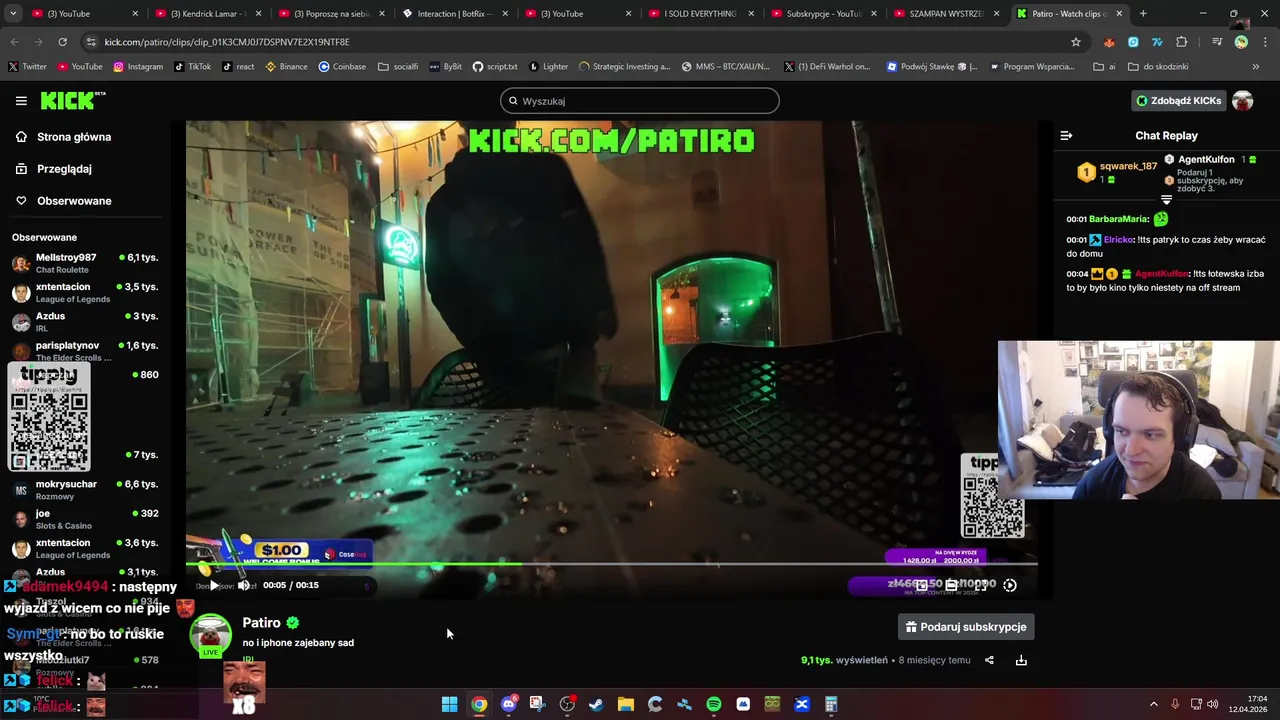
Task: Open Binance bookmark
Action: [x=286, y=67]
